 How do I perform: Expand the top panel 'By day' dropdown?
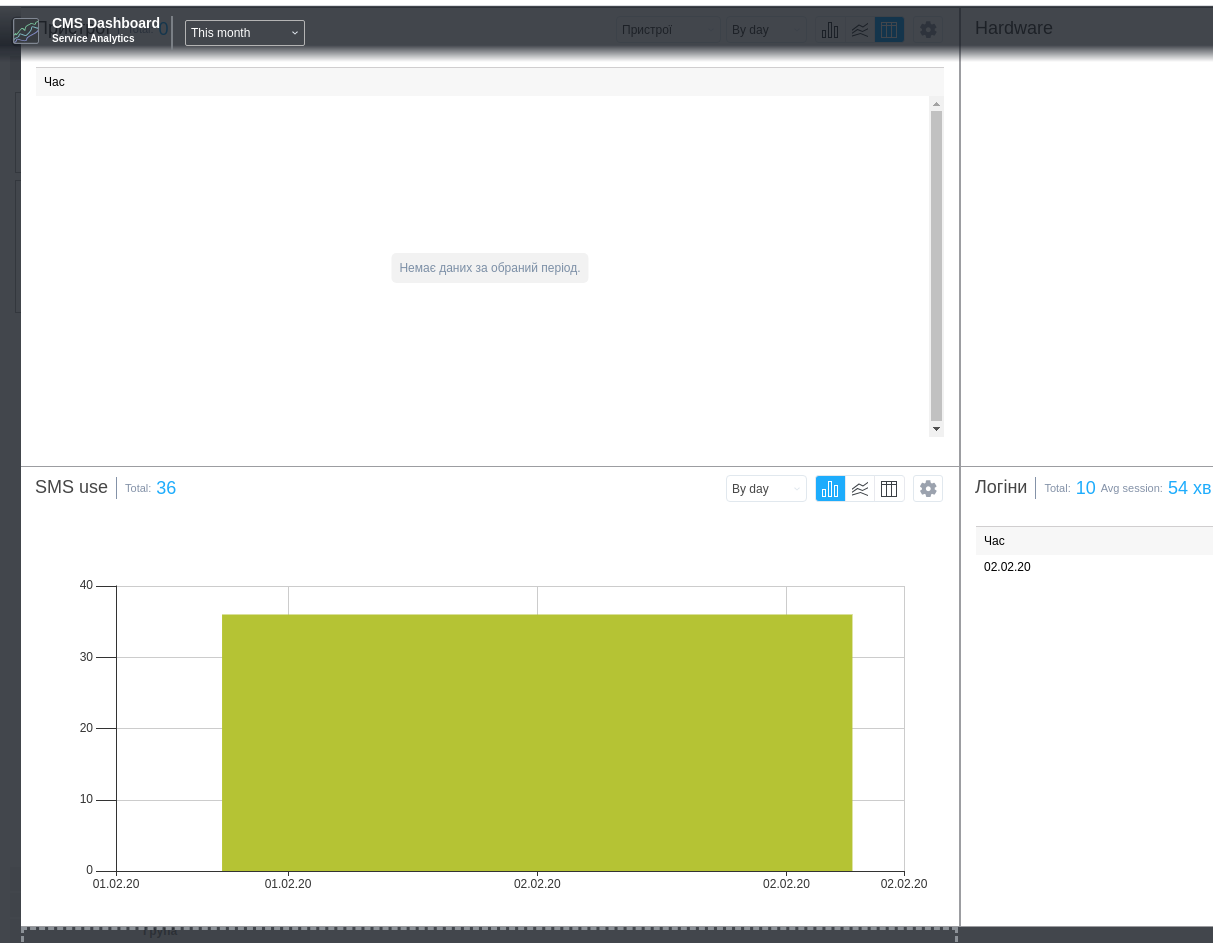[766, 30]
